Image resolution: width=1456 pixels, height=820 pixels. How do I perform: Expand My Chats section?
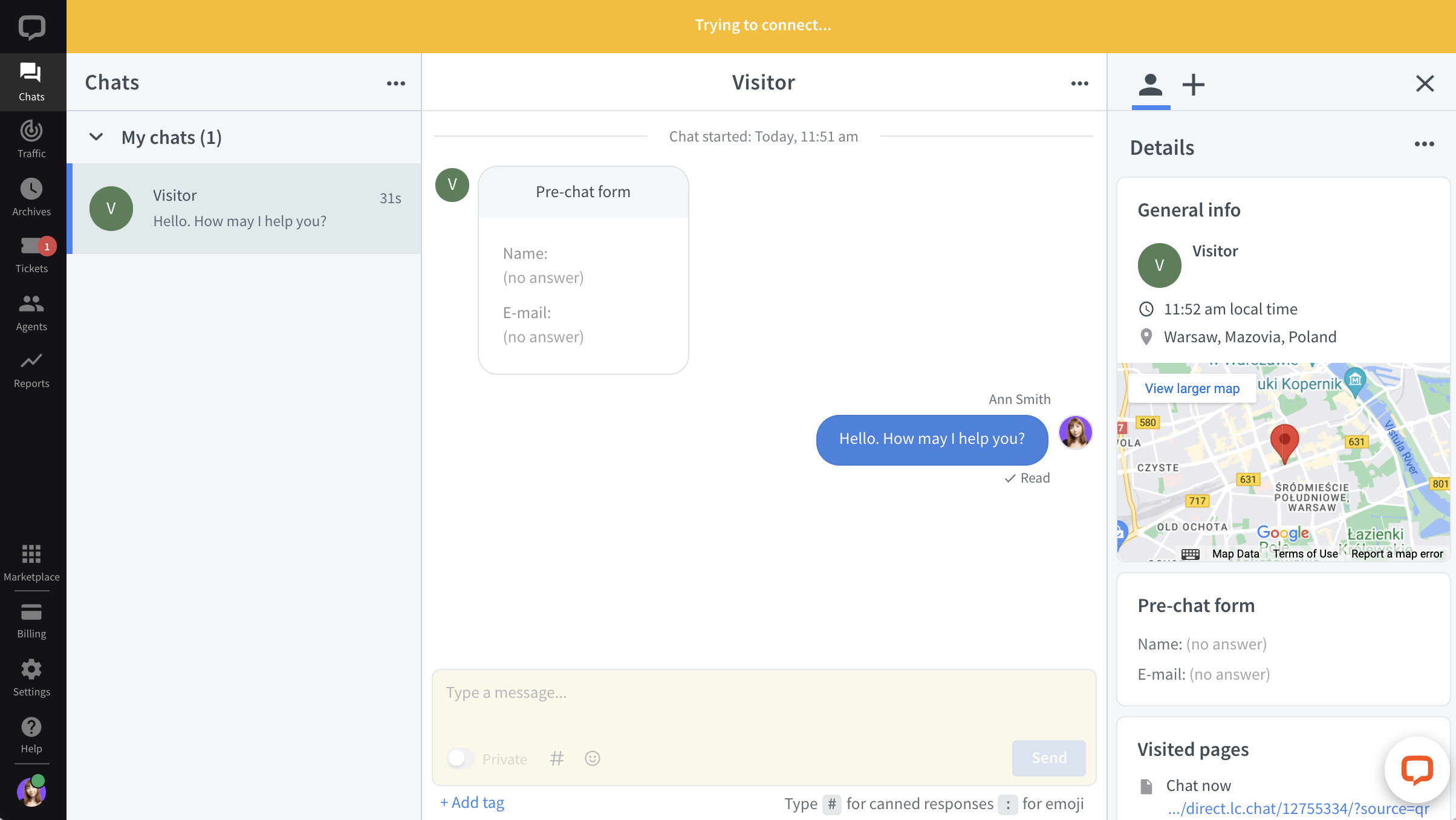(95, 136)
